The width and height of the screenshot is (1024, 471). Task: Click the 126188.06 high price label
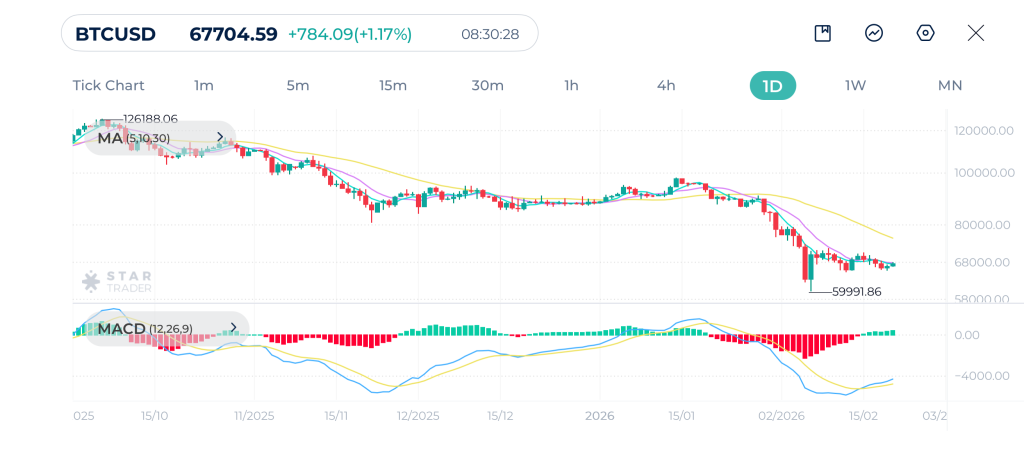tap(150, 119)
